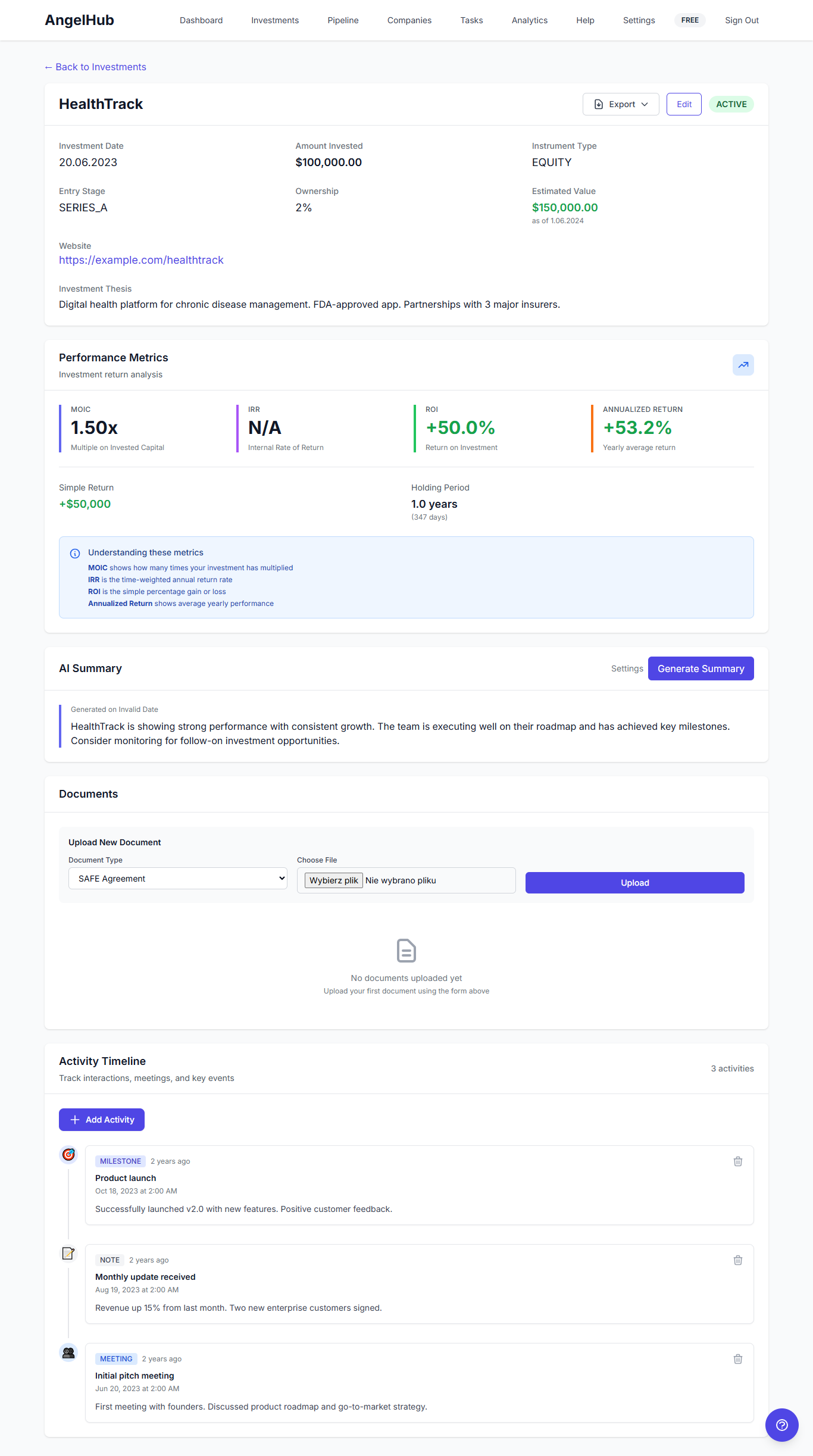Delete the Product launch activity
The height and width of the screenshot is (1456, 813).
(x=738, y=1161)
